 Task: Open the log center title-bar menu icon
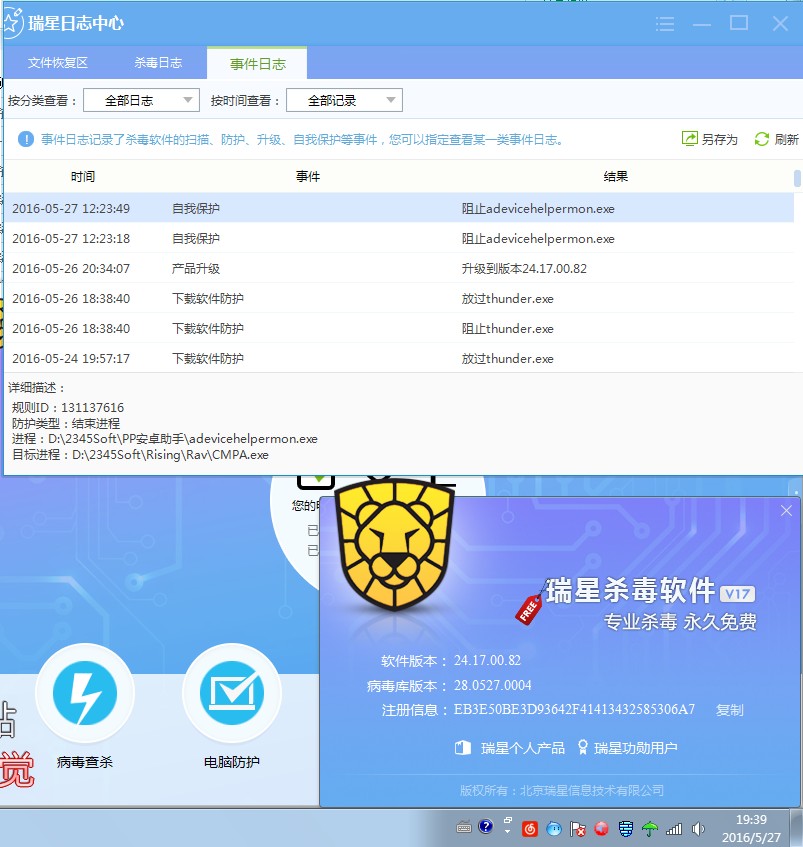pos(665,24)
